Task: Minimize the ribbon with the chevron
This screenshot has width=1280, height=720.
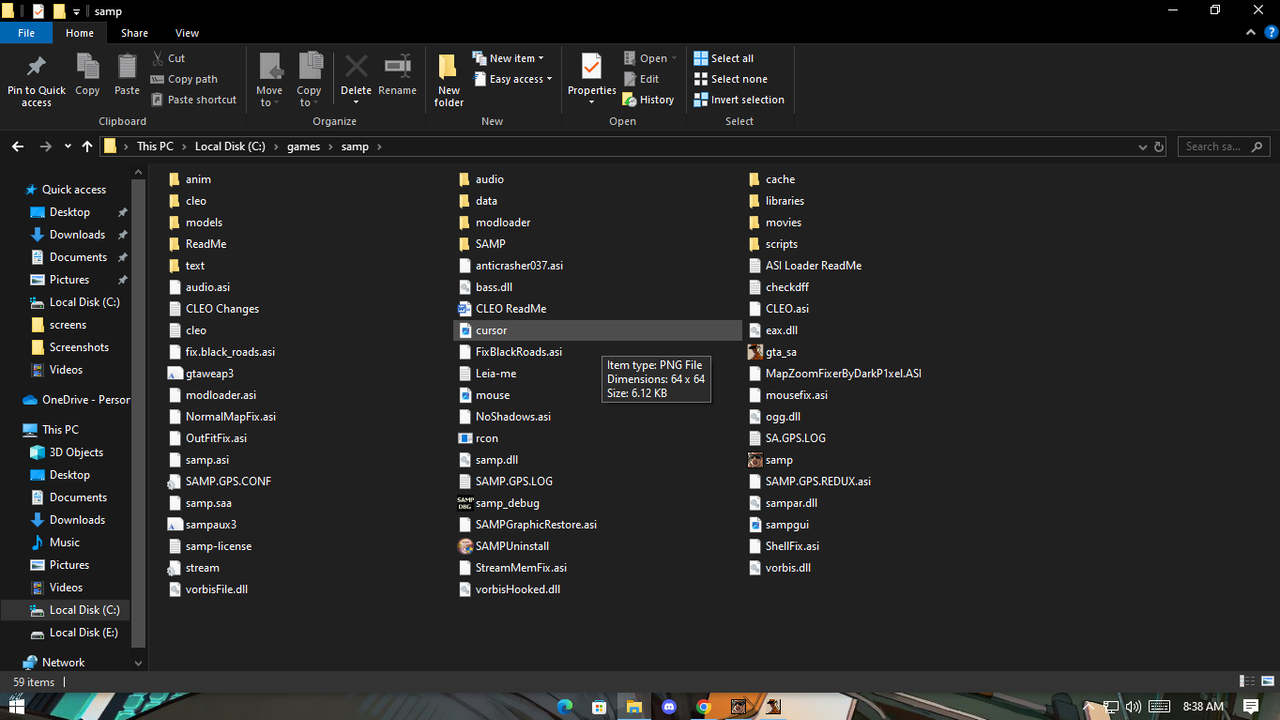Action: pyautogui.click(x=1251, y=33)
